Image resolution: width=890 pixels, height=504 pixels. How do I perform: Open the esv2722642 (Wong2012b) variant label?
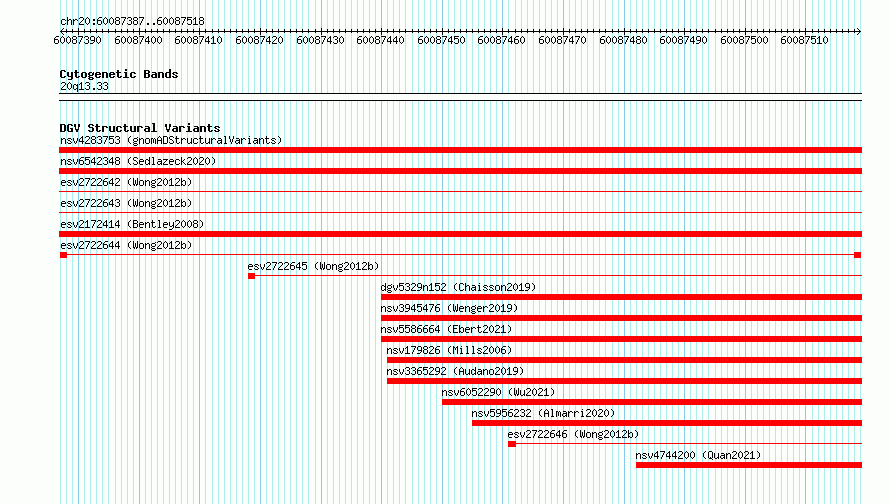(x=126, y=182)
